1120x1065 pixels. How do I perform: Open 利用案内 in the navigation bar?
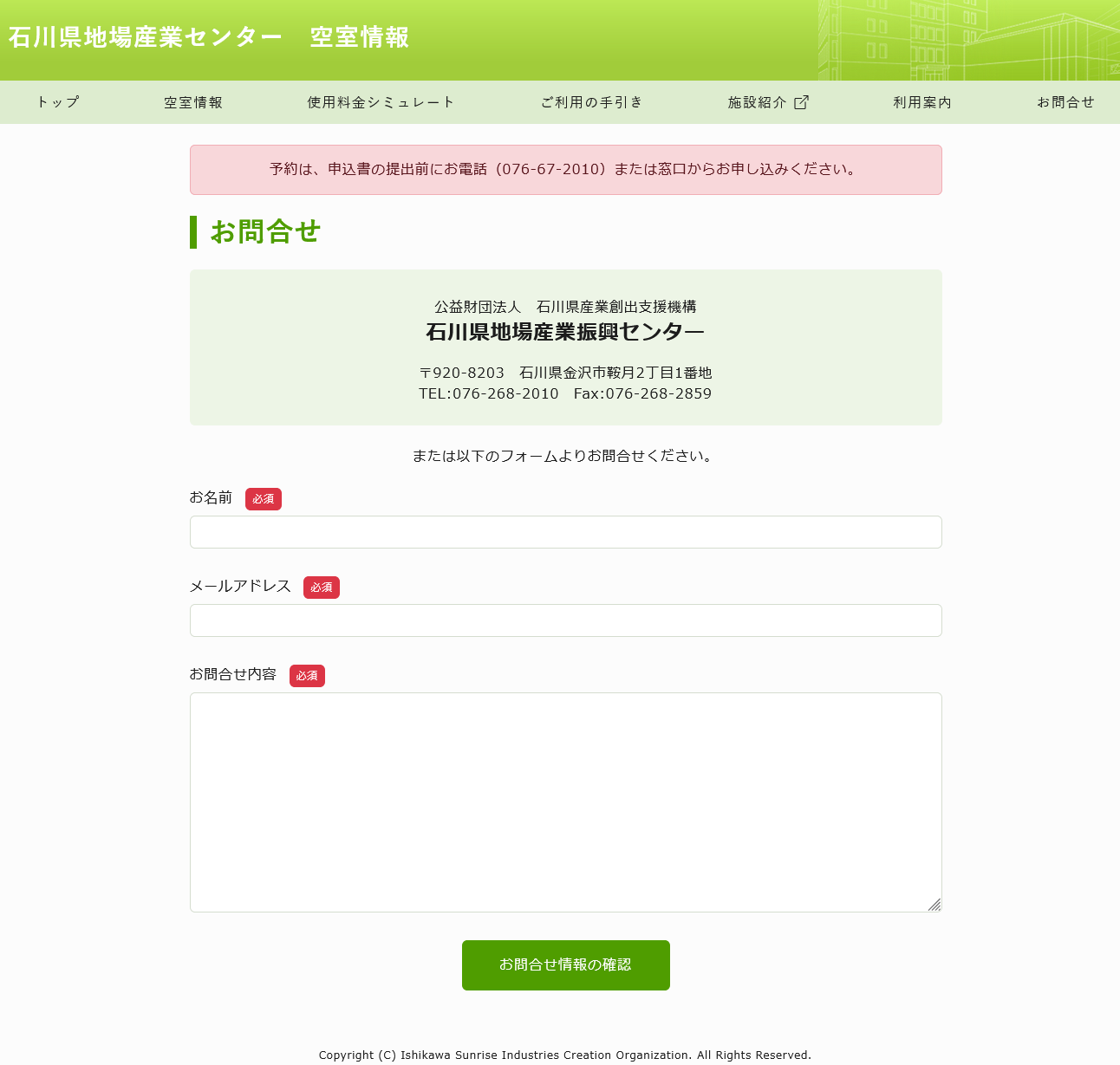[922, 102]
